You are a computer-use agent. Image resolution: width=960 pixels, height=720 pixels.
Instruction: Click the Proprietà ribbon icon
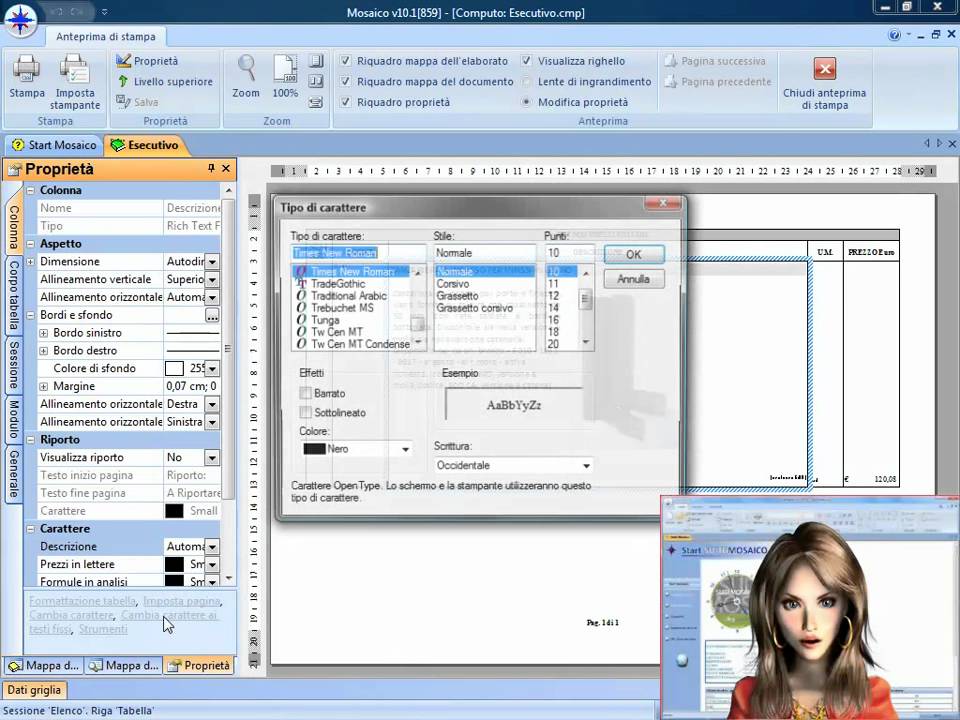[124, 61]
